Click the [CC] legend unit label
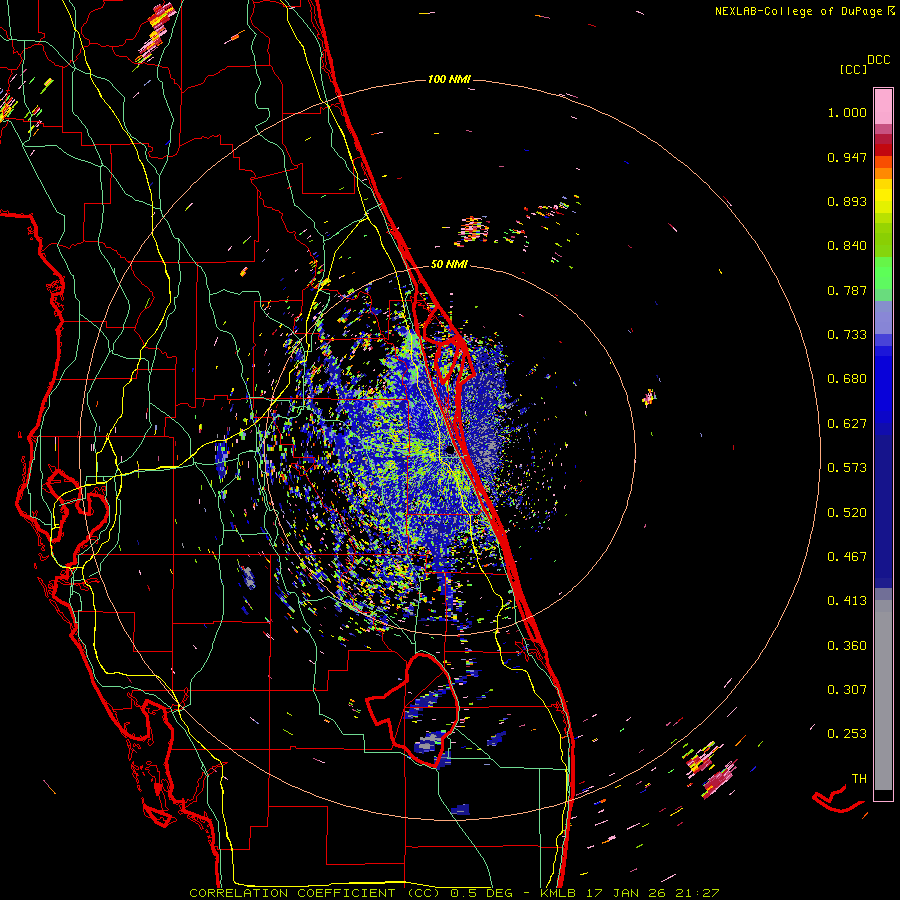Image resolution: width=900 pixels, height=900 pixels. tap(853, 70)
